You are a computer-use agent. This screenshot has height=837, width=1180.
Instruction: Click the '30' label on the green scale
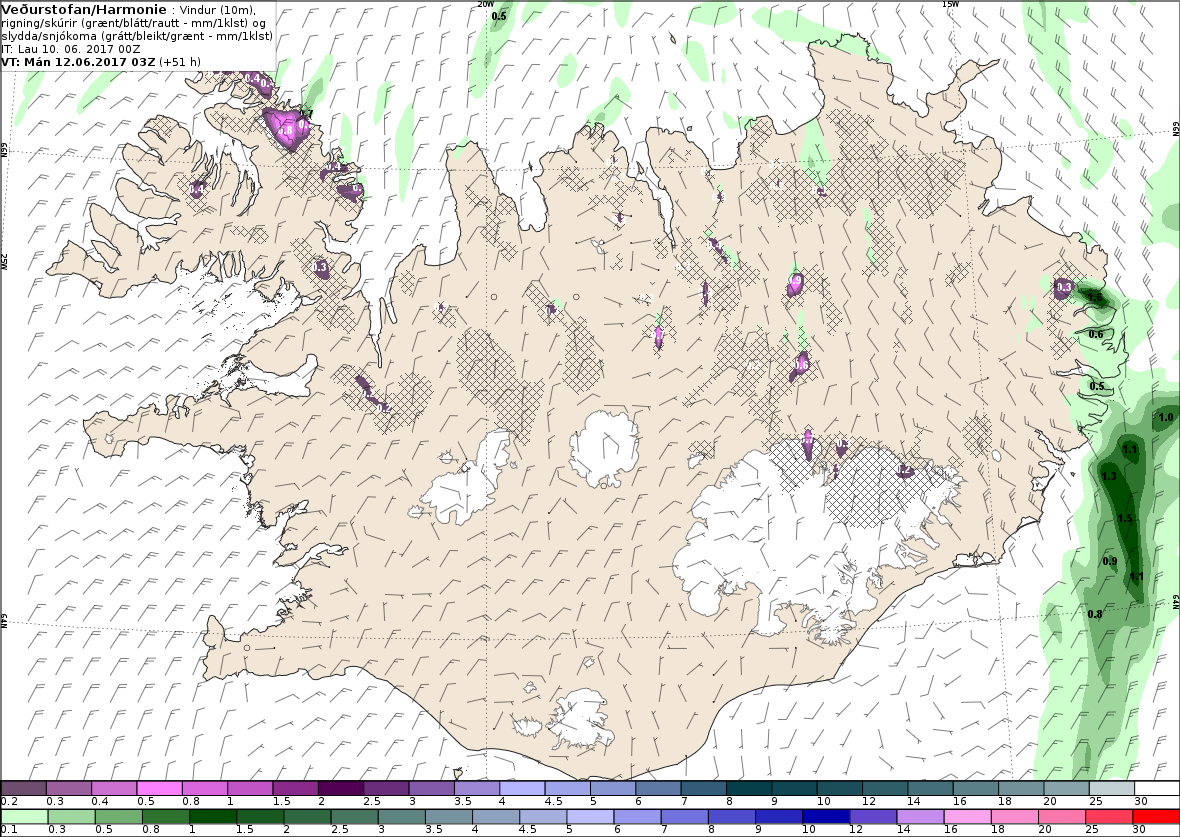click(1139, 829)
